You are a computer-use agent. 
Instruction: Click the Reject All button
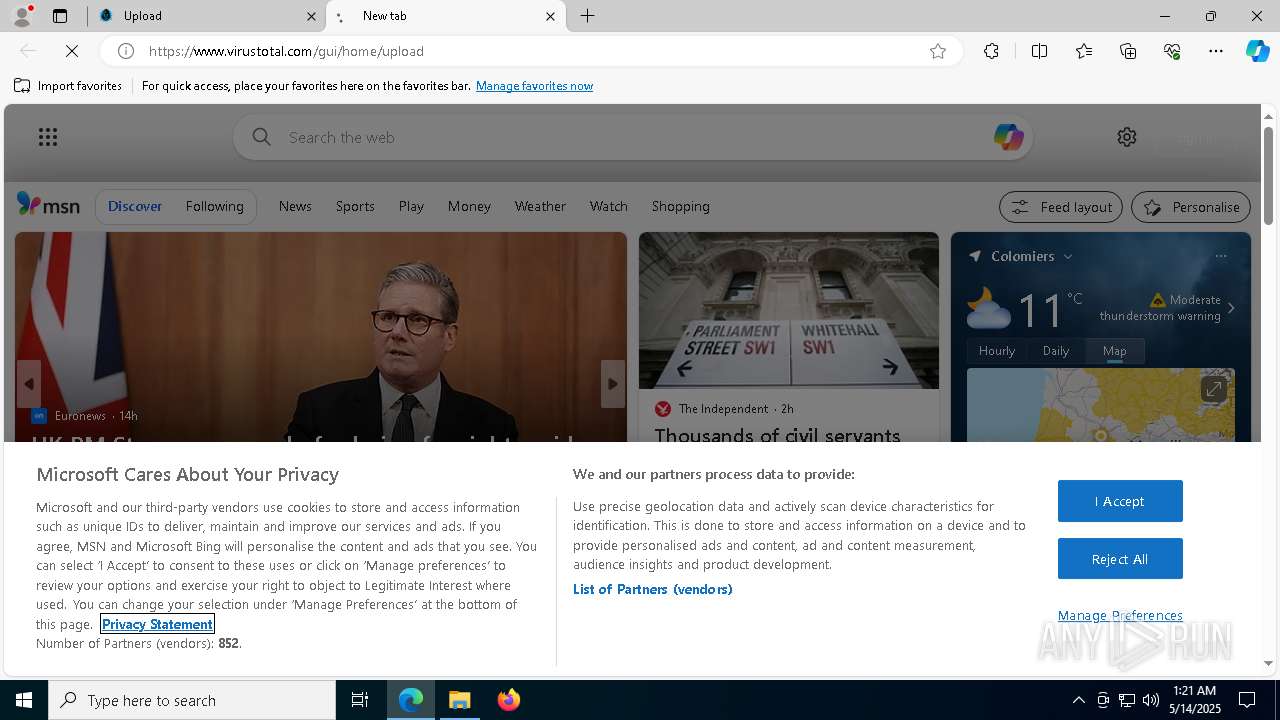pos(1120,559)
